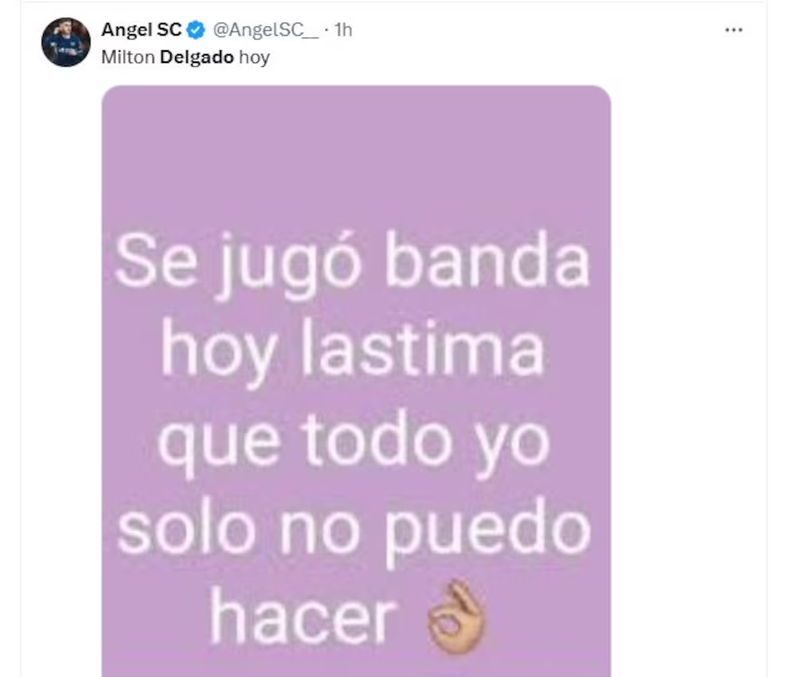The image size is (790, 677).
Task: Click the 'que todo yo' line in image
Action: tap(354, 442)
